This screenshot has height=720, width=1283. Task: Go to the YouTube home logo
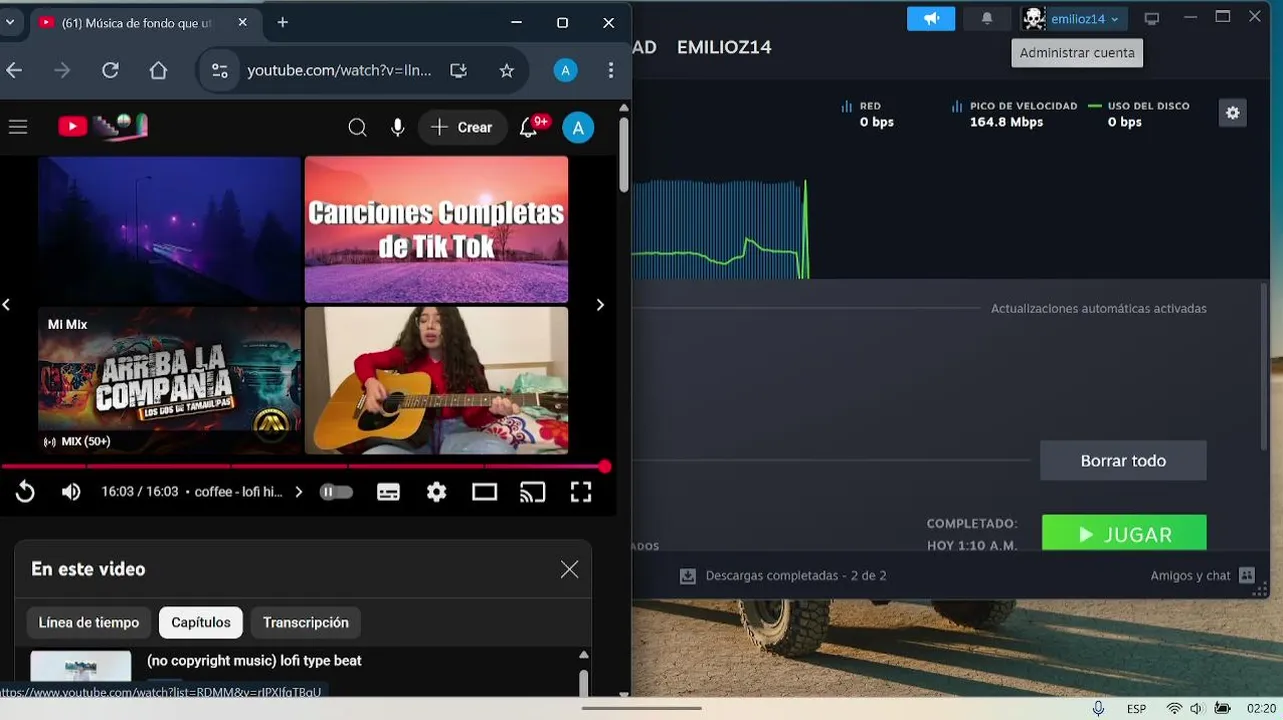(103, 126)
